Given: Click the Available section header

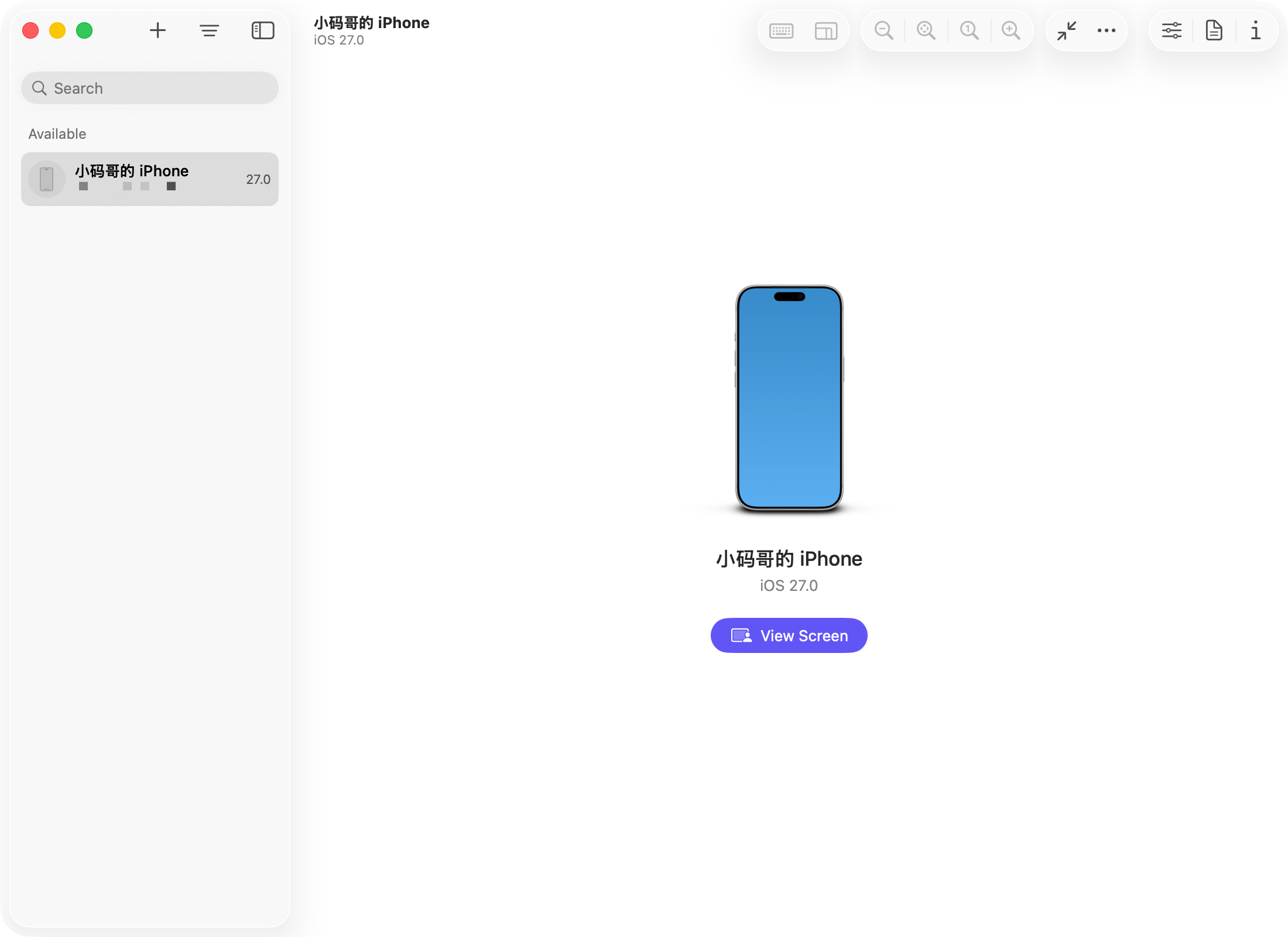Looking at the screenshot, I should 57,134.
